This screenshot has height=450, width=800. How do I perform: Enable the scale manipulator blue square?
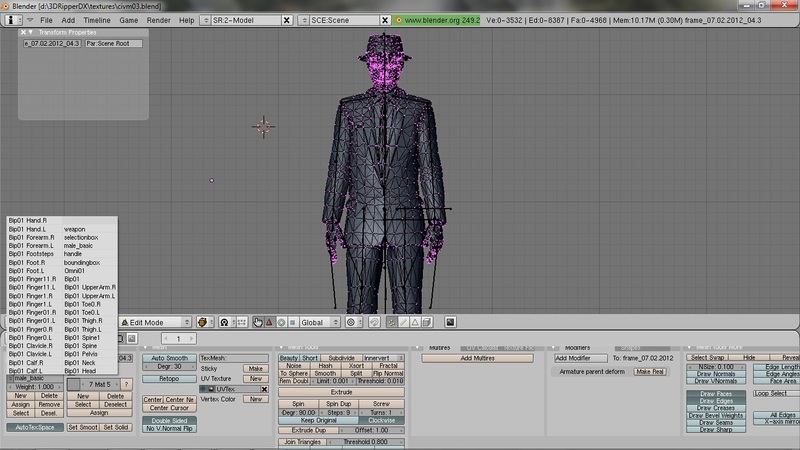click(x=292, y=322)
